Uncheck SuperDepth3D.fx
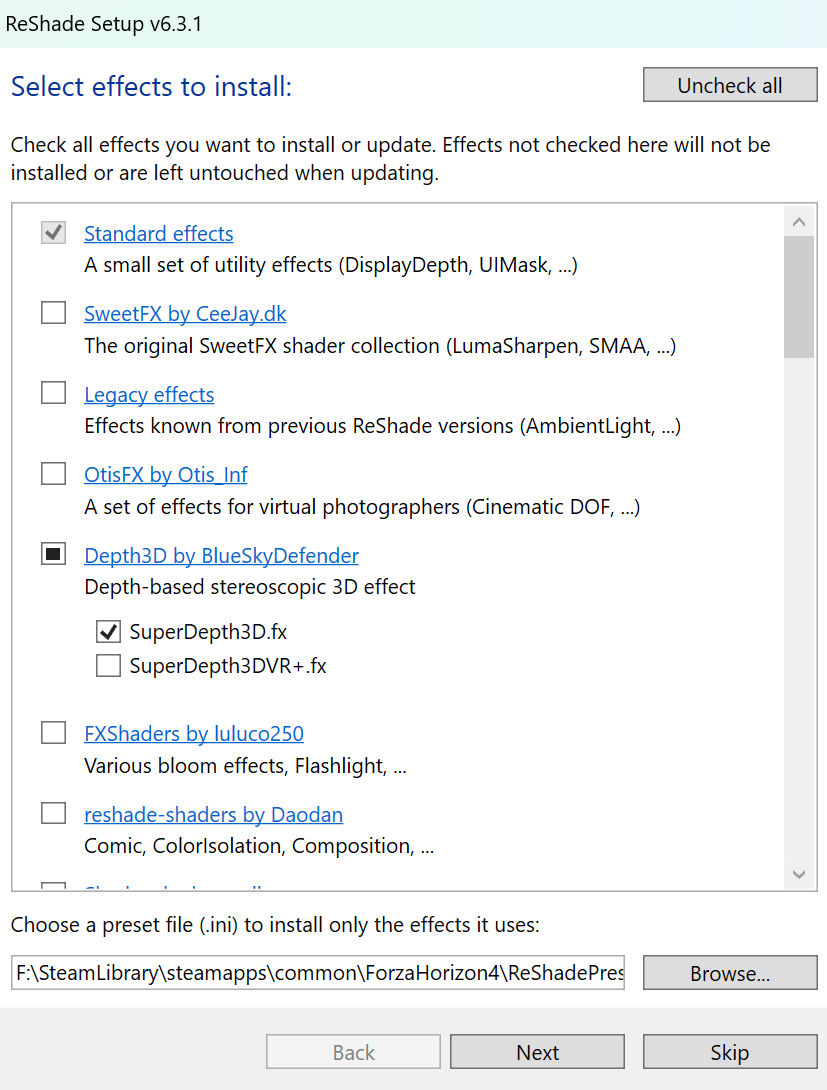 pyautogui.click(x=108, y=631)
